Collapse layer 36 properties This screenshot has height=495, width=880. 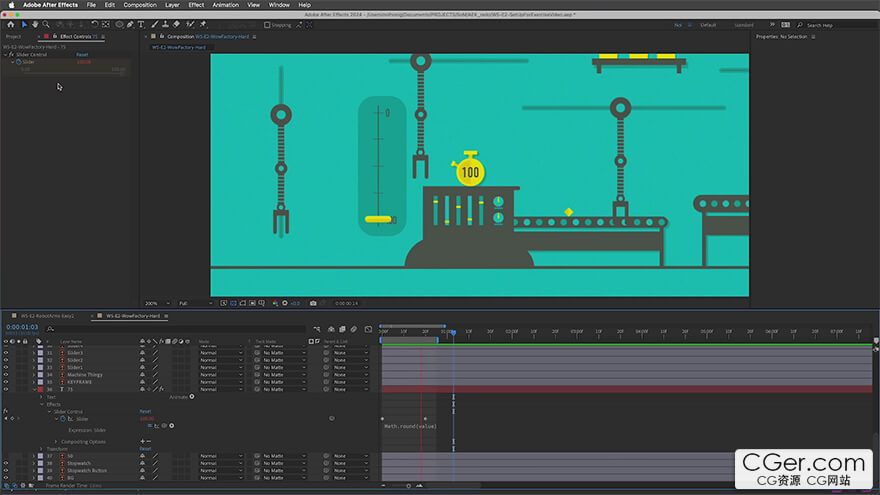click(33, 390)
